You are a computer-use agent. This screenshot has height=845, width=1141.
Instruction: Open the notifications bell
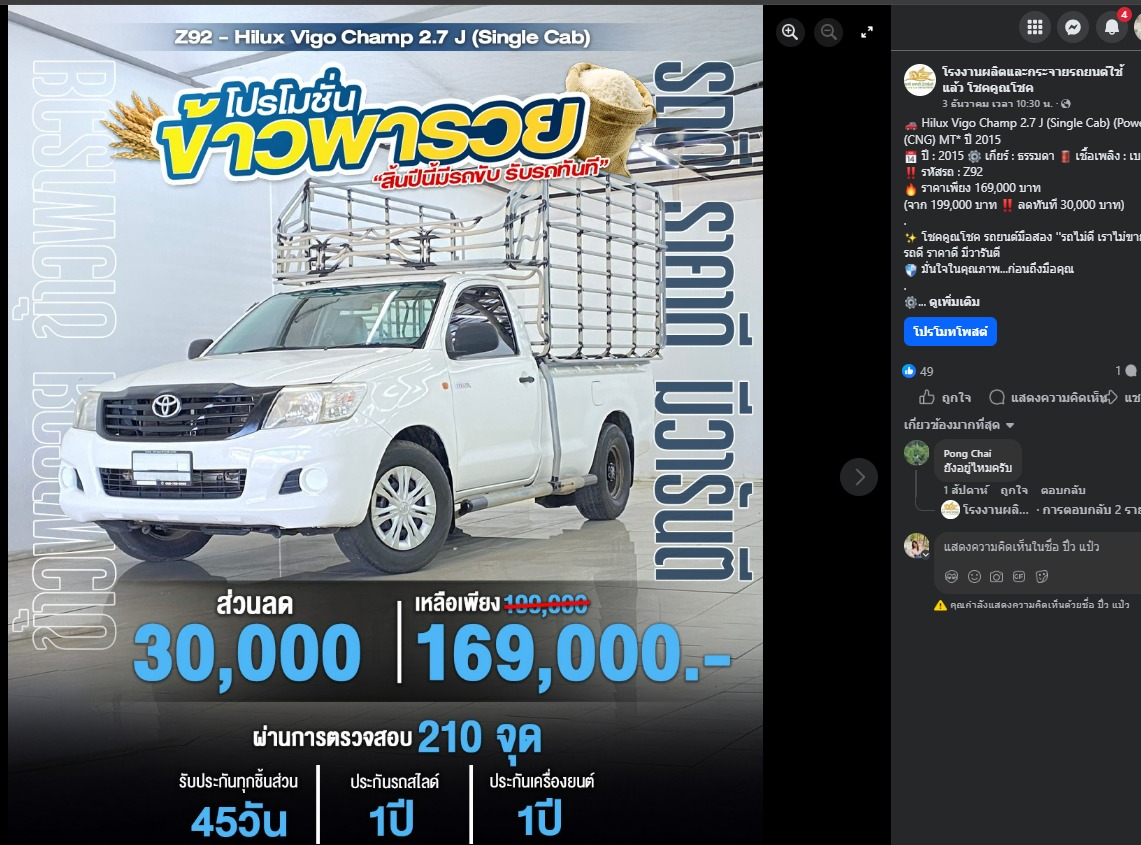click(x=1111, y=28)
